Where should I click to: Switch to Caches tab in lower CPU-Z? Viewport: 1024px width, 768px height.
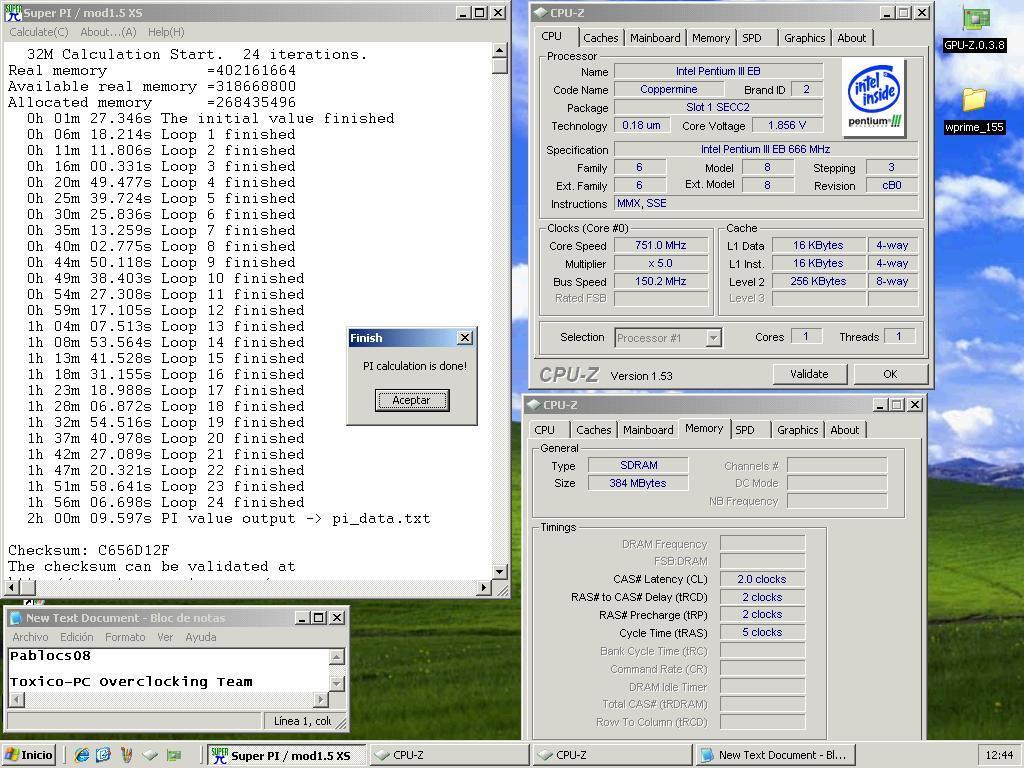tap(594, 430)
